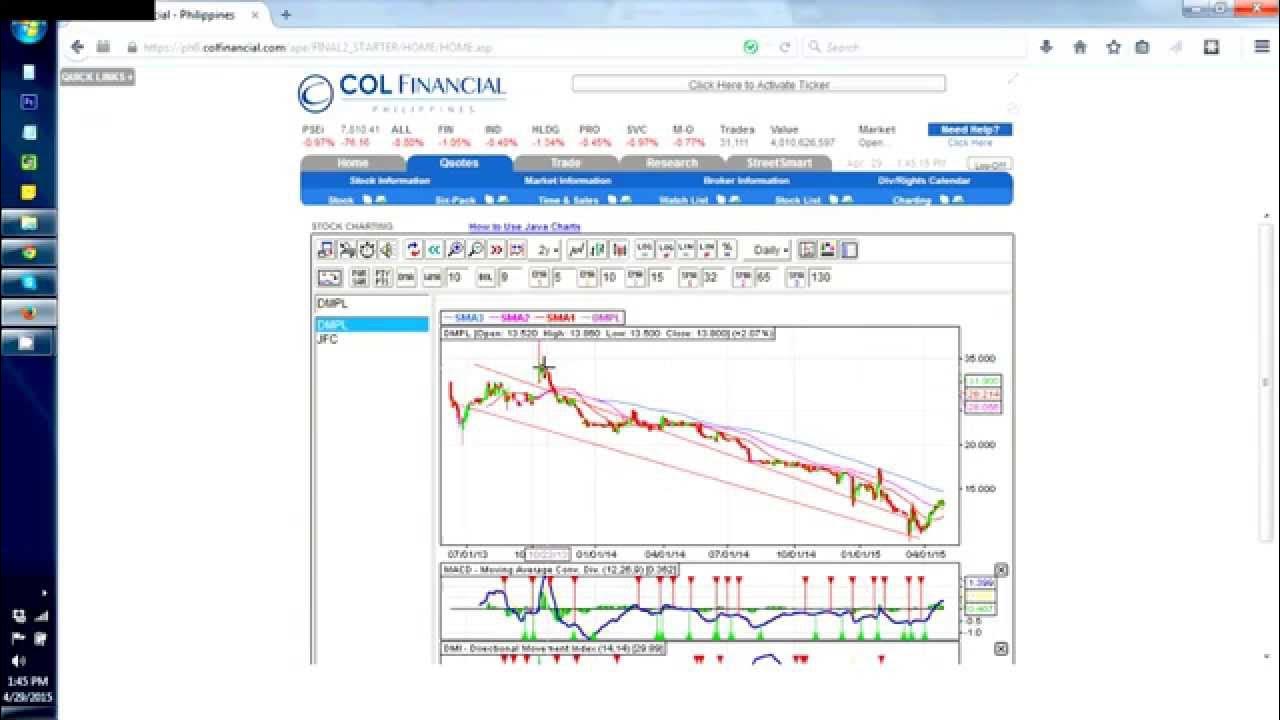The height and width of the screenshot is (720, 1280).
Task: Toggle the DMI indicator button
Action: [x=406, y=277]
